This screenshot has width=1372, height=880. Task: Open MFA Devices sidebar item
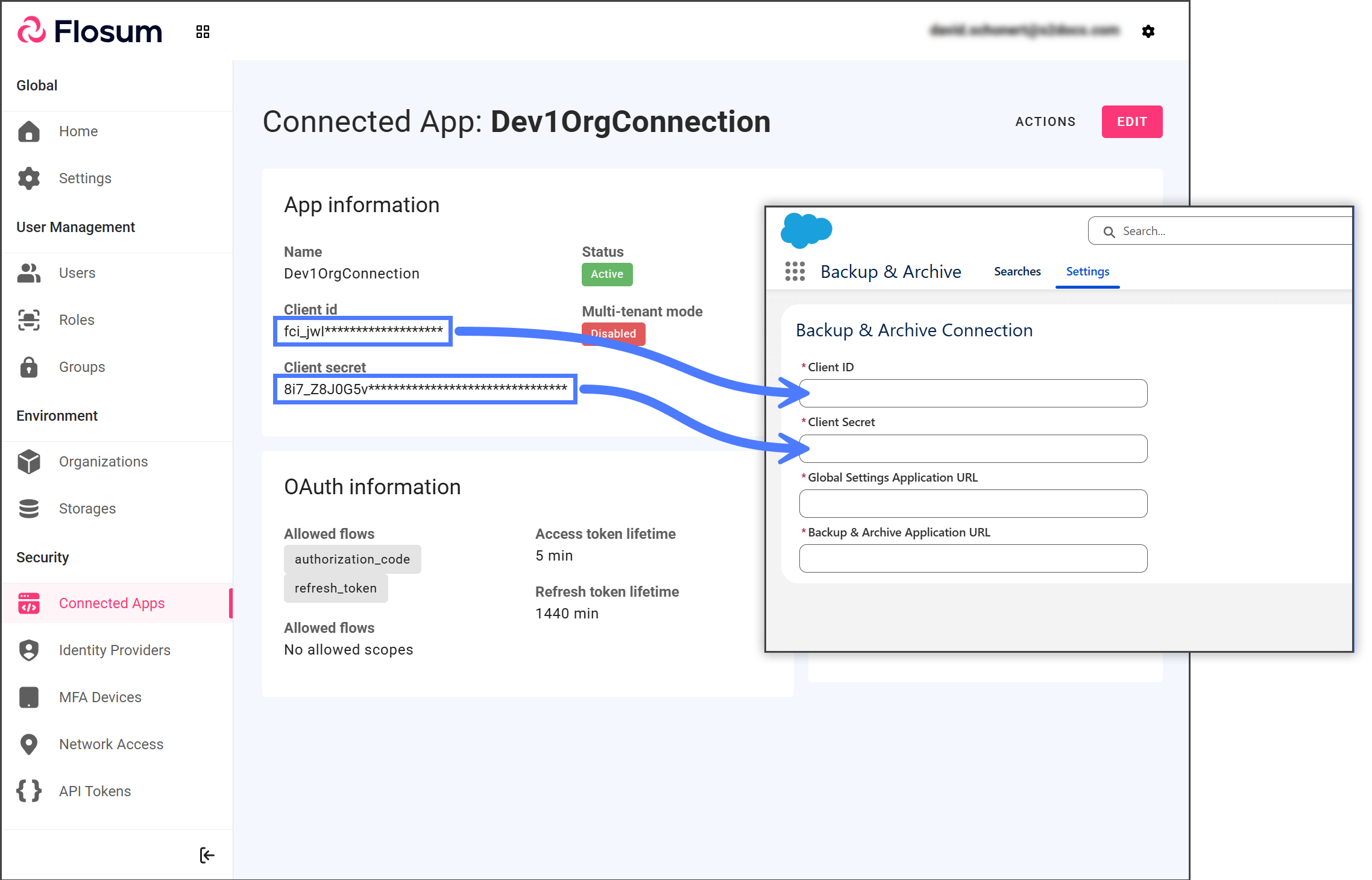point(100,697)
